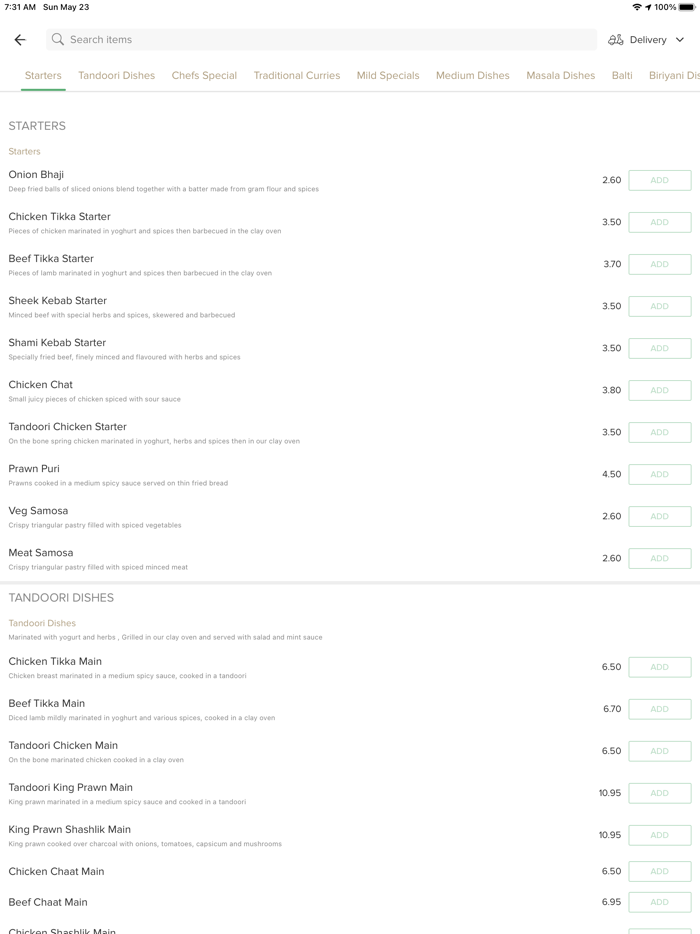Add Chicken Tikka Starter to order
Screen dimensions: 700x934
click(659, 223)
